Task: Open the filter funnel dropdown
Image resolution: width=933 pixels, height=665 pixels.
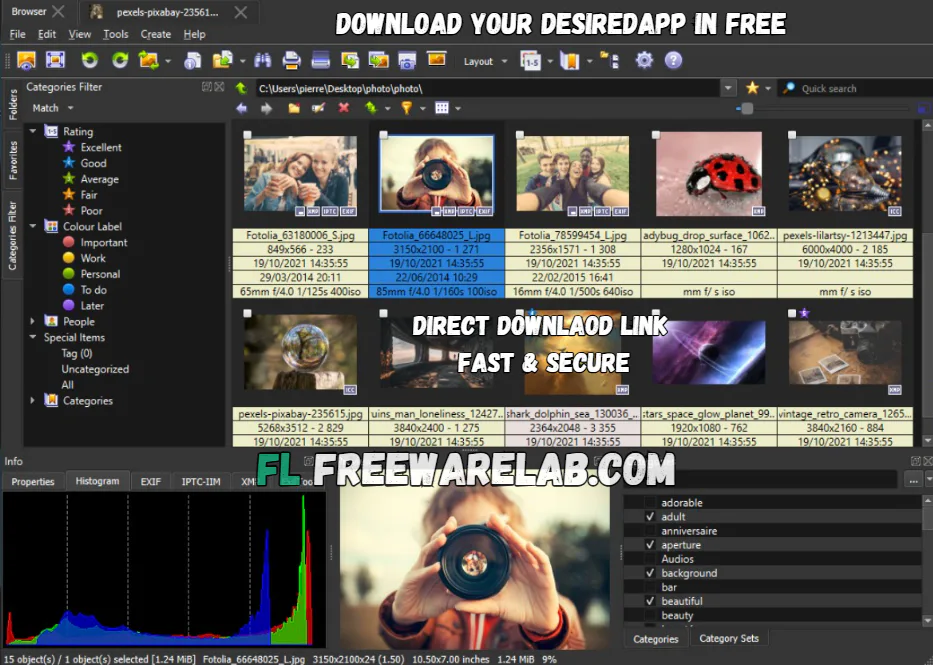Action: [422, 108]
